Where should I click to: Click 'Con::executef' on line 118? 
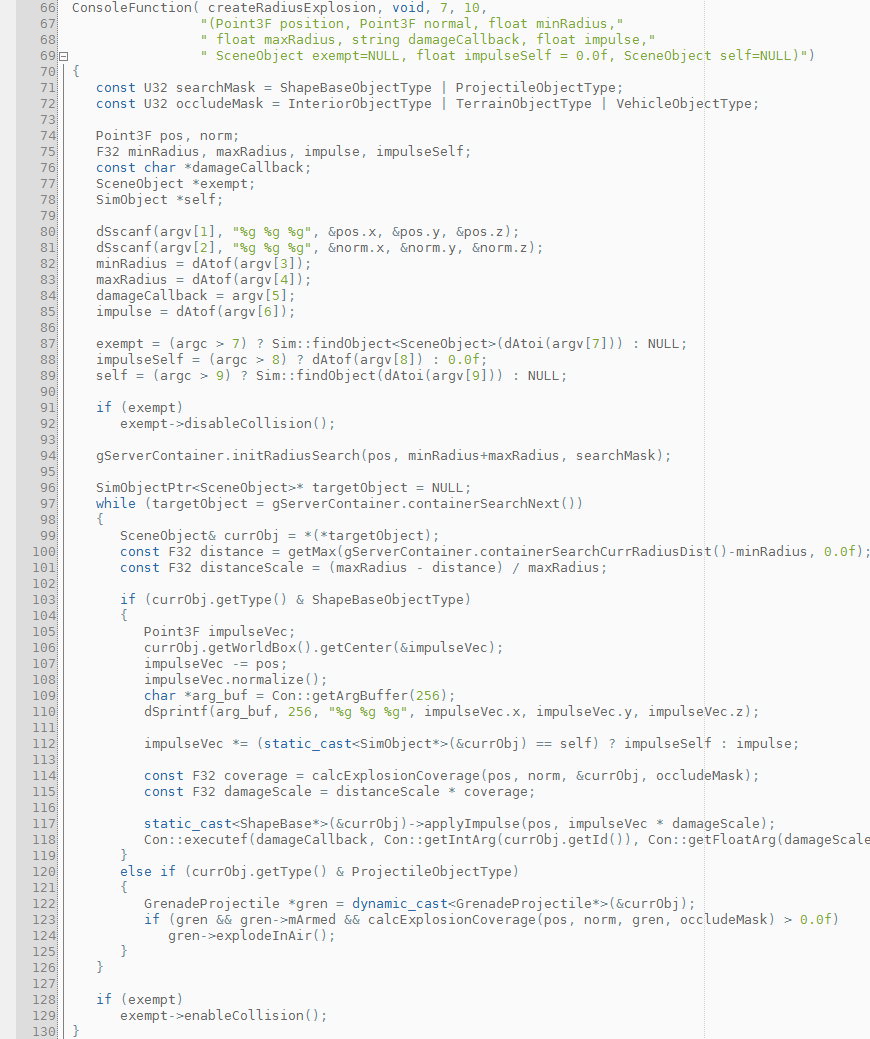click(196, 840)
